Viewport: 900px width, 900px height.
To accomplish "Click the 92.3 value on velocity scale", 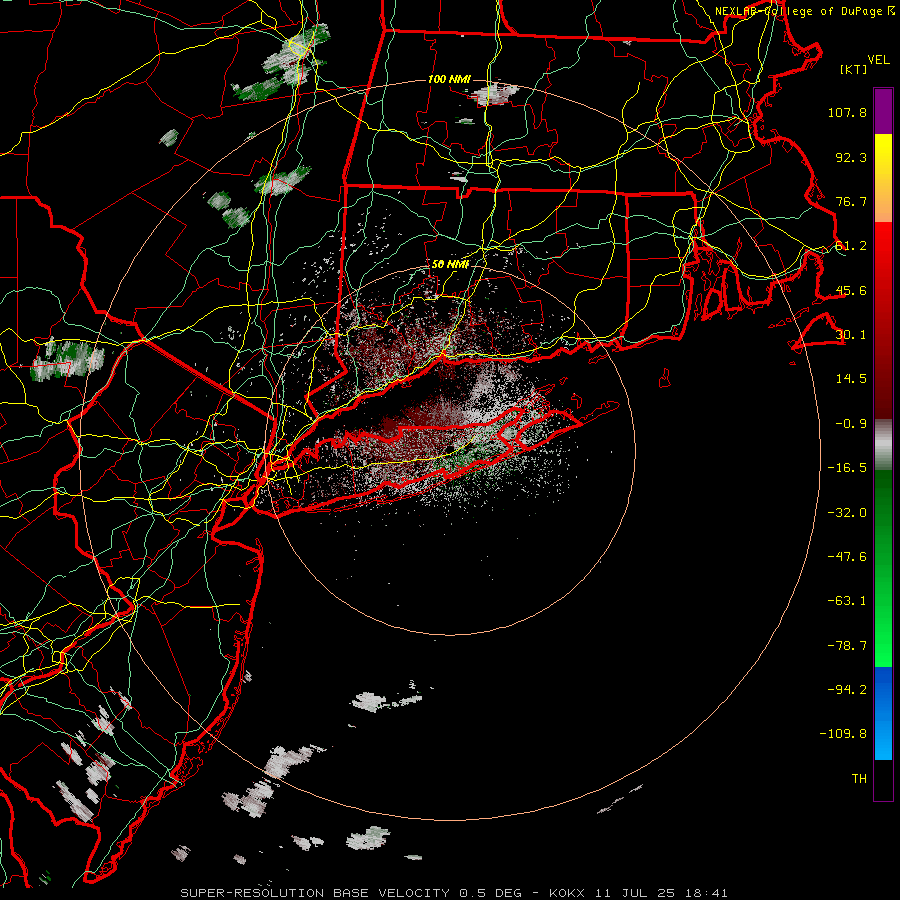I will point(851,157).
